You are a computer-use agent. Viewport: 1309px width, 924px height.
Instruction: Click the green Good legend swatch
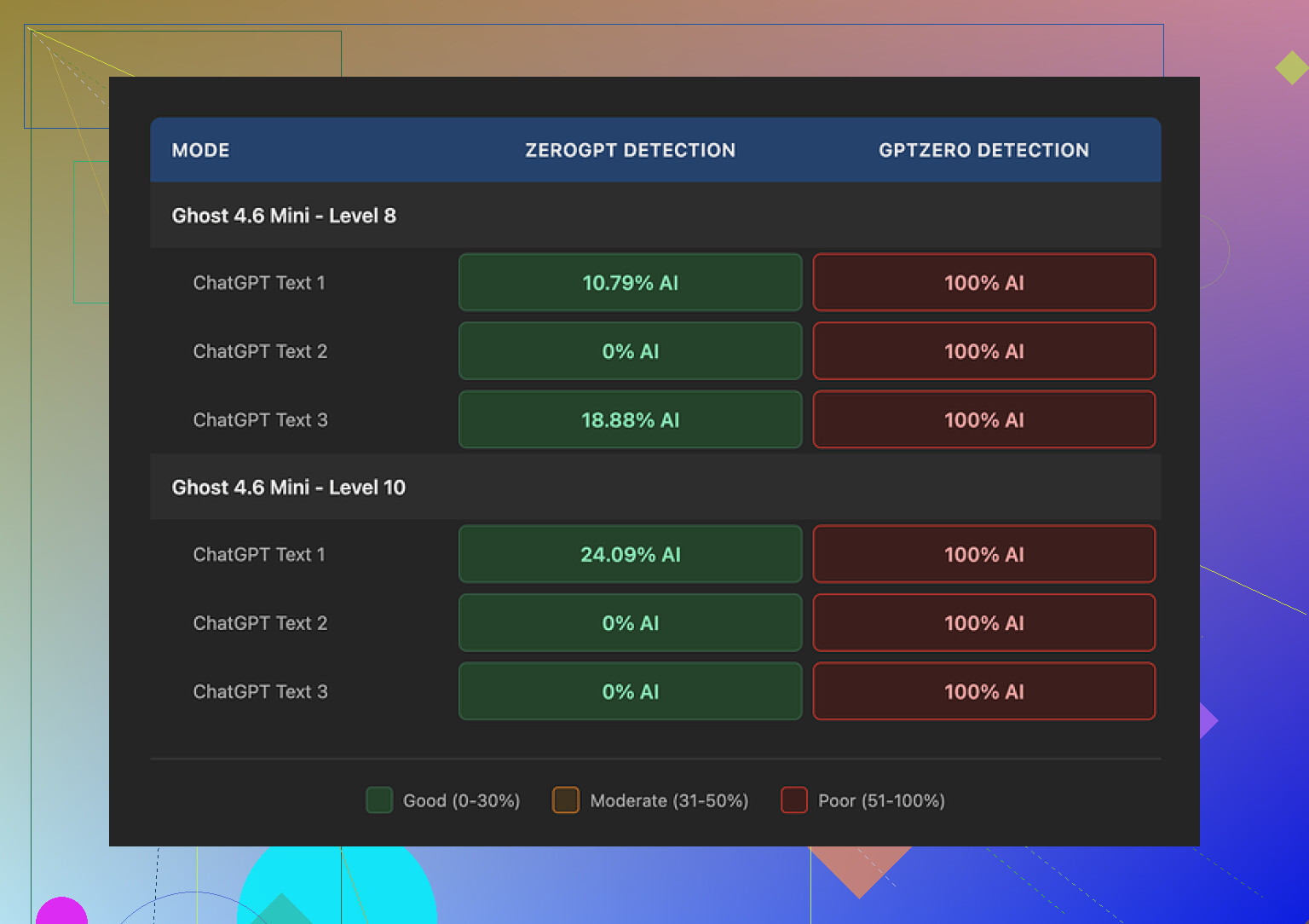tap(379, 800)
